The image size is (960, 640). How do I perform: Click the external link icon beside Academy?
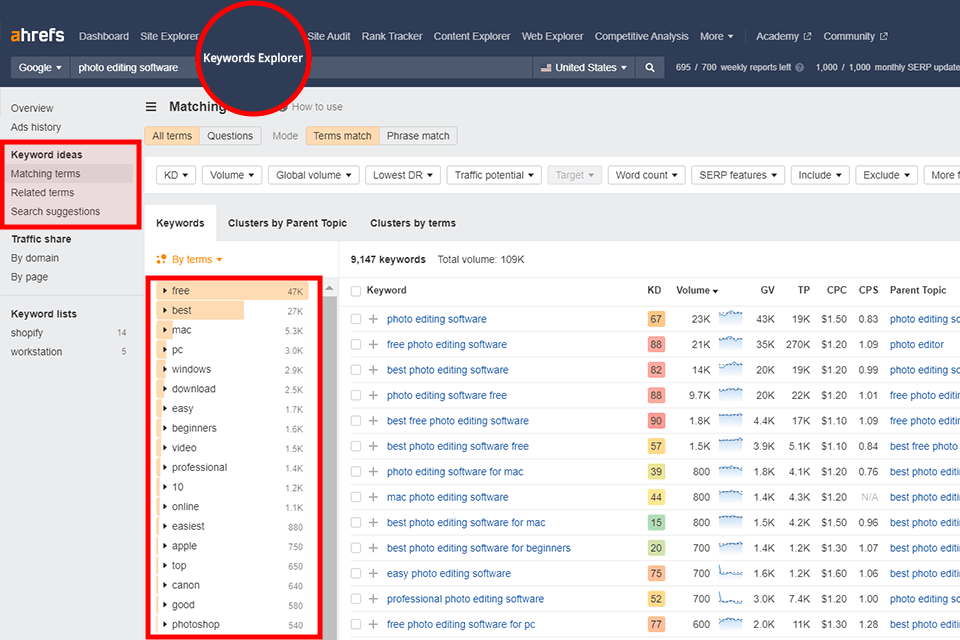pos(807,37)
